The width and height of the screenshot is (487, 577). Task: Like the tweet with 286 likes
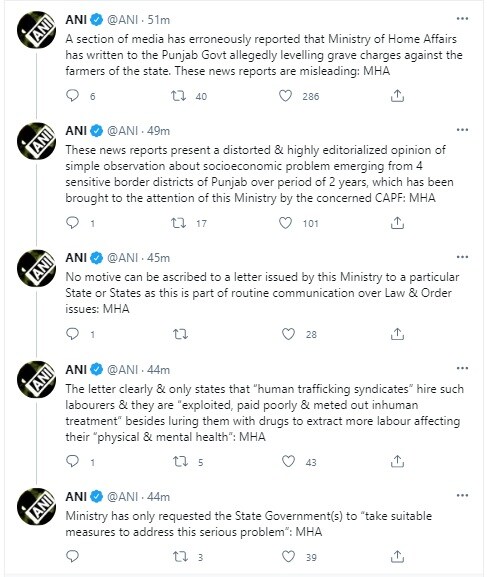click(285, 96)
